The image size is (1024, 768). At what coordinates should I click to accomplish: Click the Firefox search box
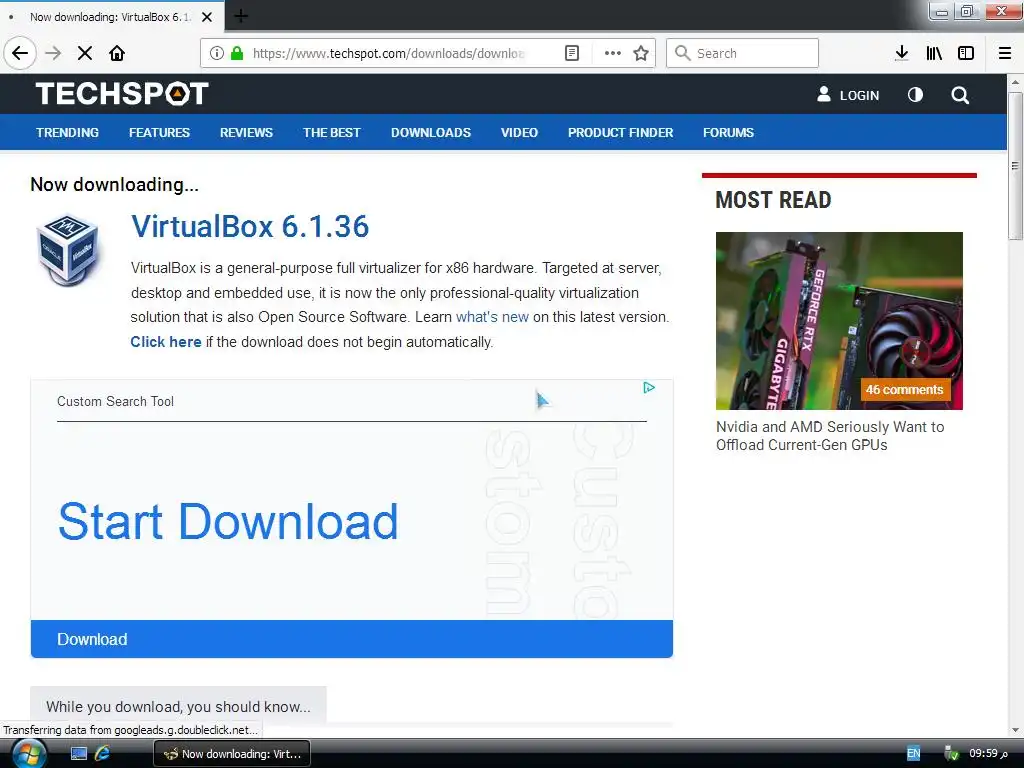point(742,53)
